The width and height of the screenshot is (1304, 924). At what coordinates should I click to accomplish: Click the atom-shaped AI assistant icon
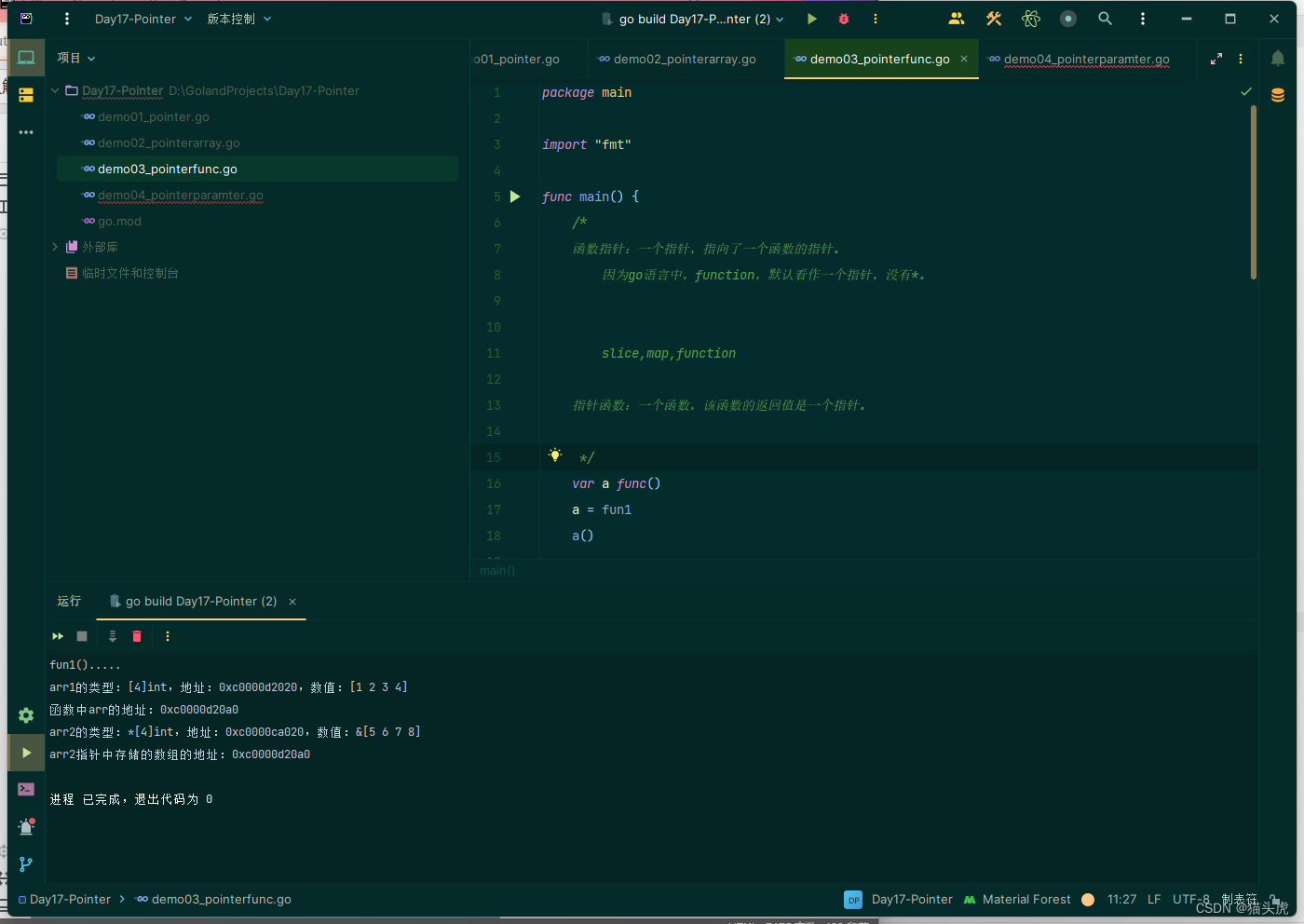[1031, 19]
